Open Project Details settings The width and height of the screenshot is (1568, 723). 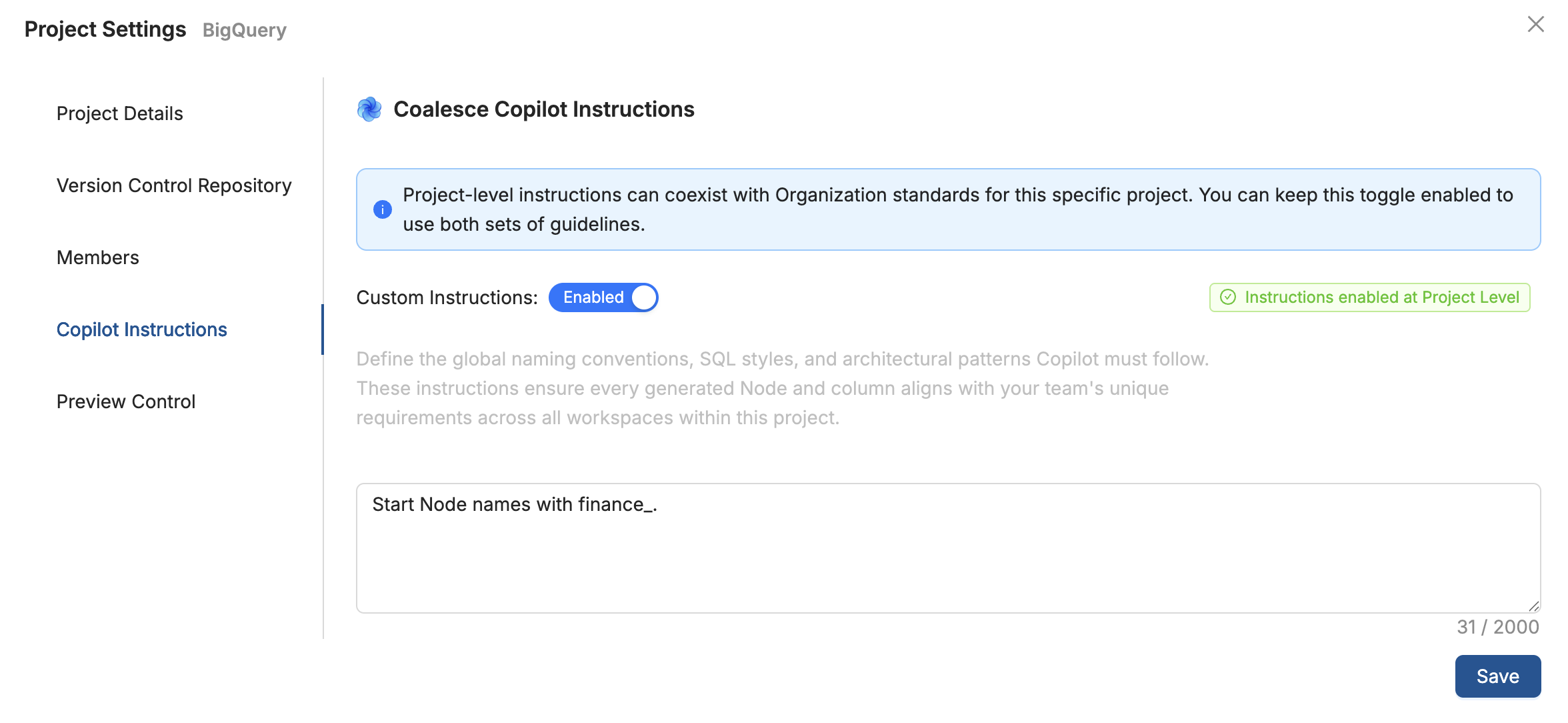[119, 113]
